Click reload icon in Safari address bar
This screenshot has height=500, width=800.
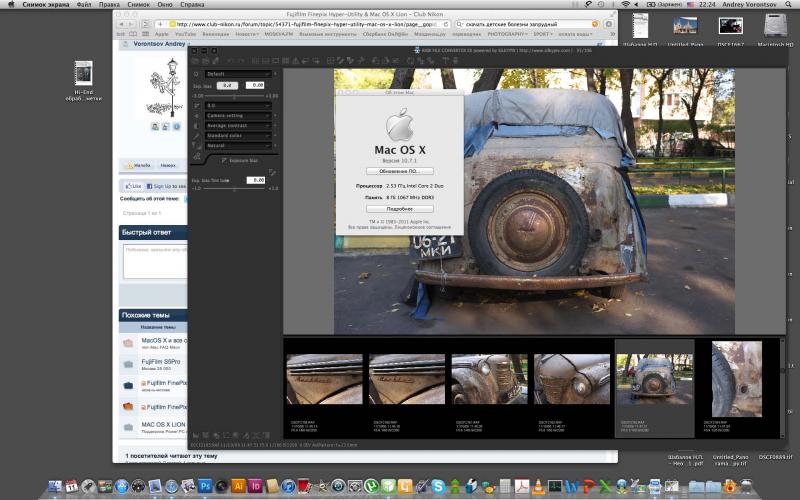(445, 24)
